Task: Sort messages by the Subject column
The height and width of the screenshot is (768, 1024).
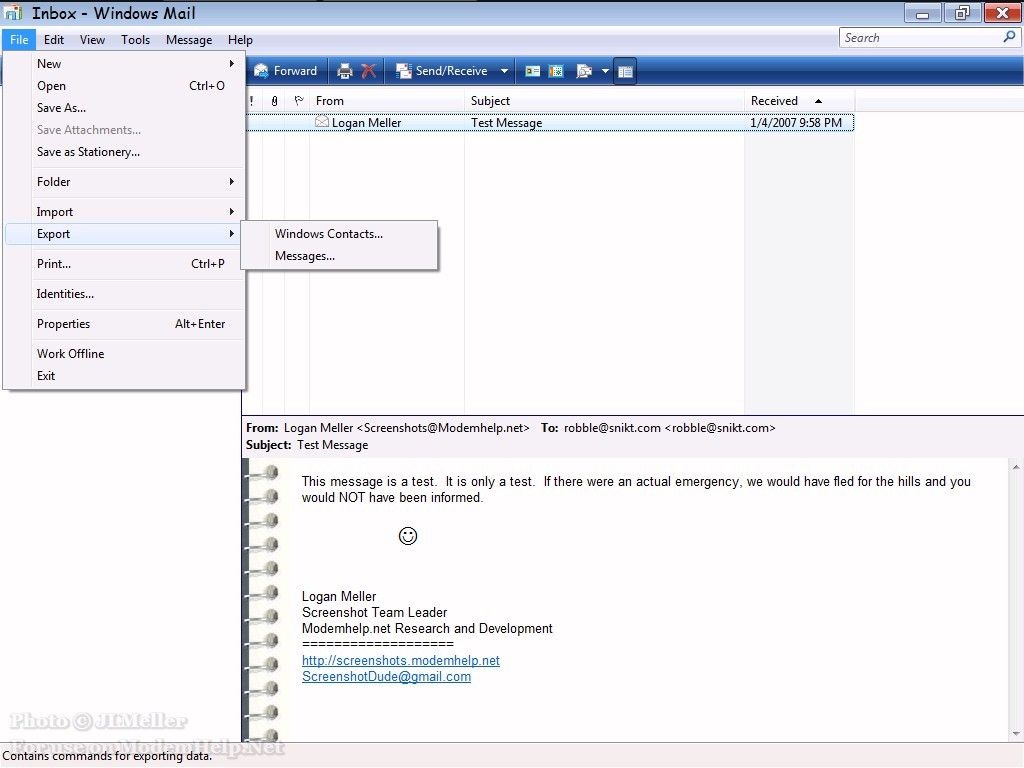Action: pyautogui.click(x=604, y=101)
